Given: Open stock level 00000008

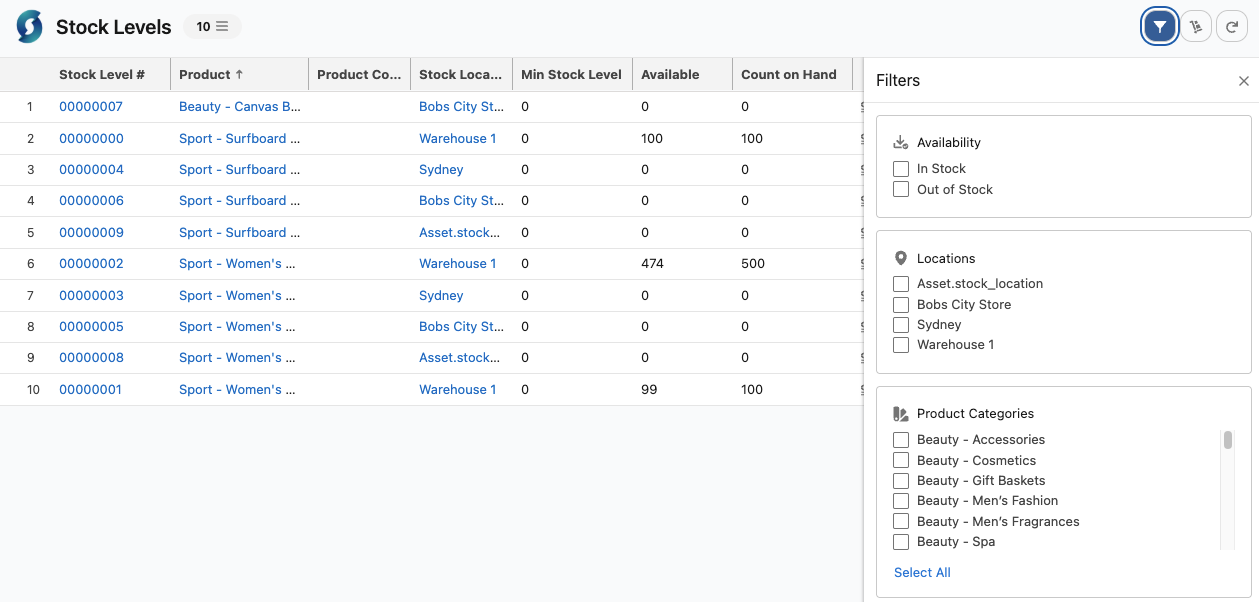Looking at the screenshot, I should click(x=91, y=358).
